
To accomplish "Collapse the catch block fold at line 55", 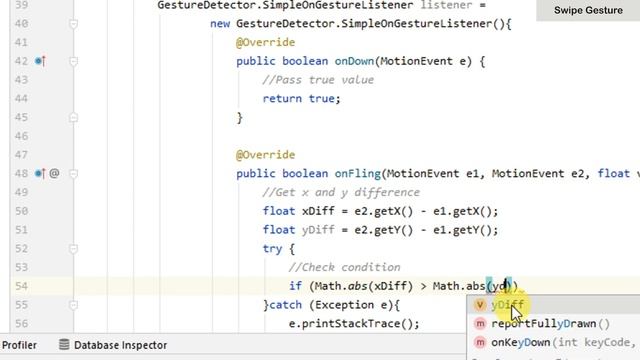I will pyautogui.click(x=73, y=305).
